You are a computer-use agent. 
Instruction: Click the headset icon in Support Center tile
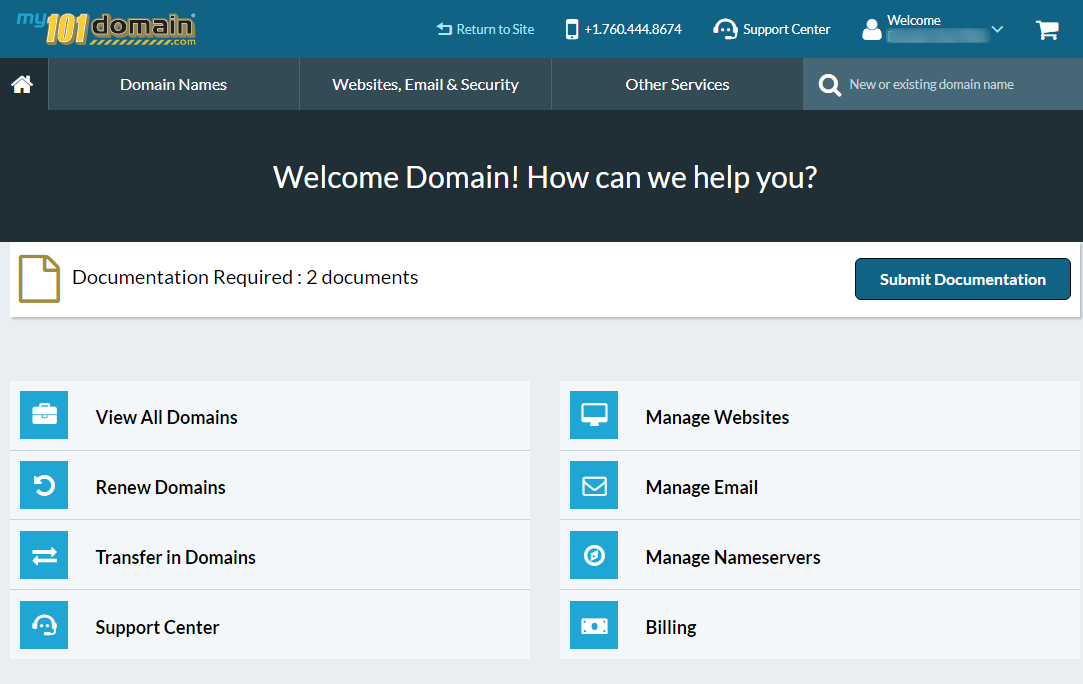[x=44, y=625]
